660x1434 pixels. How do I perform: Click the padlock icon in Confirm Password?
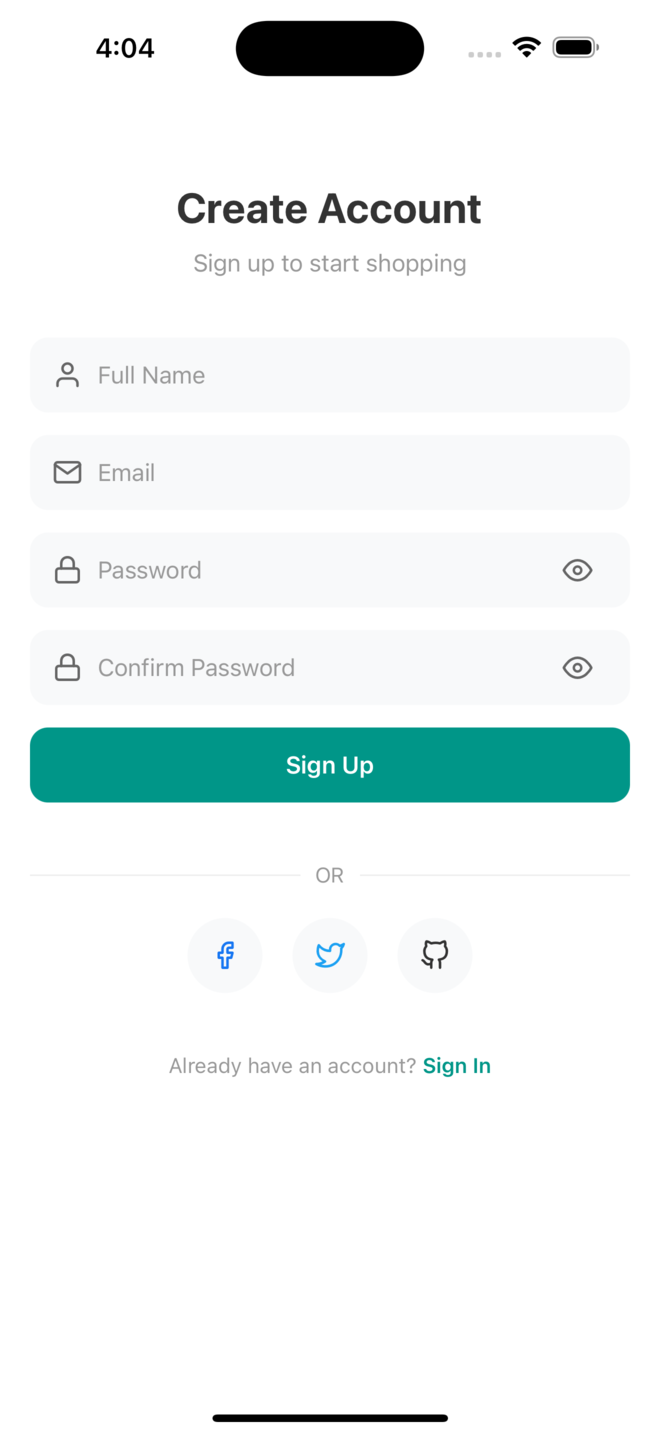67,667
